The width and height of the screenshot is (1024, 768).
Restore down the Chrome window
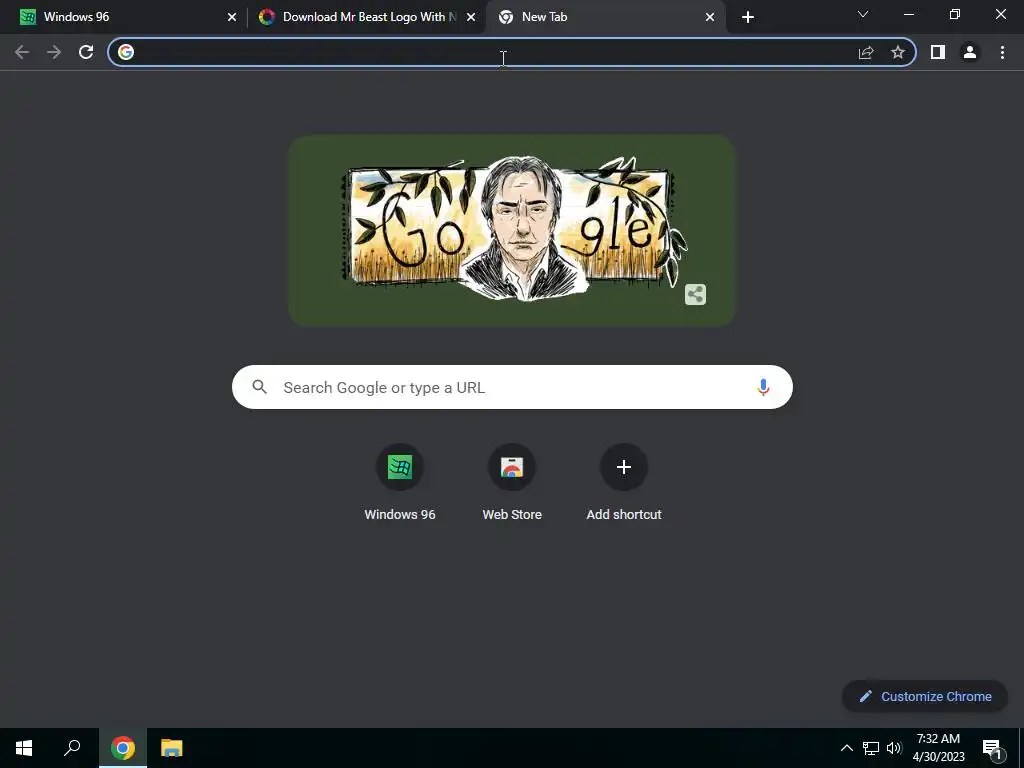pos(955,14)
